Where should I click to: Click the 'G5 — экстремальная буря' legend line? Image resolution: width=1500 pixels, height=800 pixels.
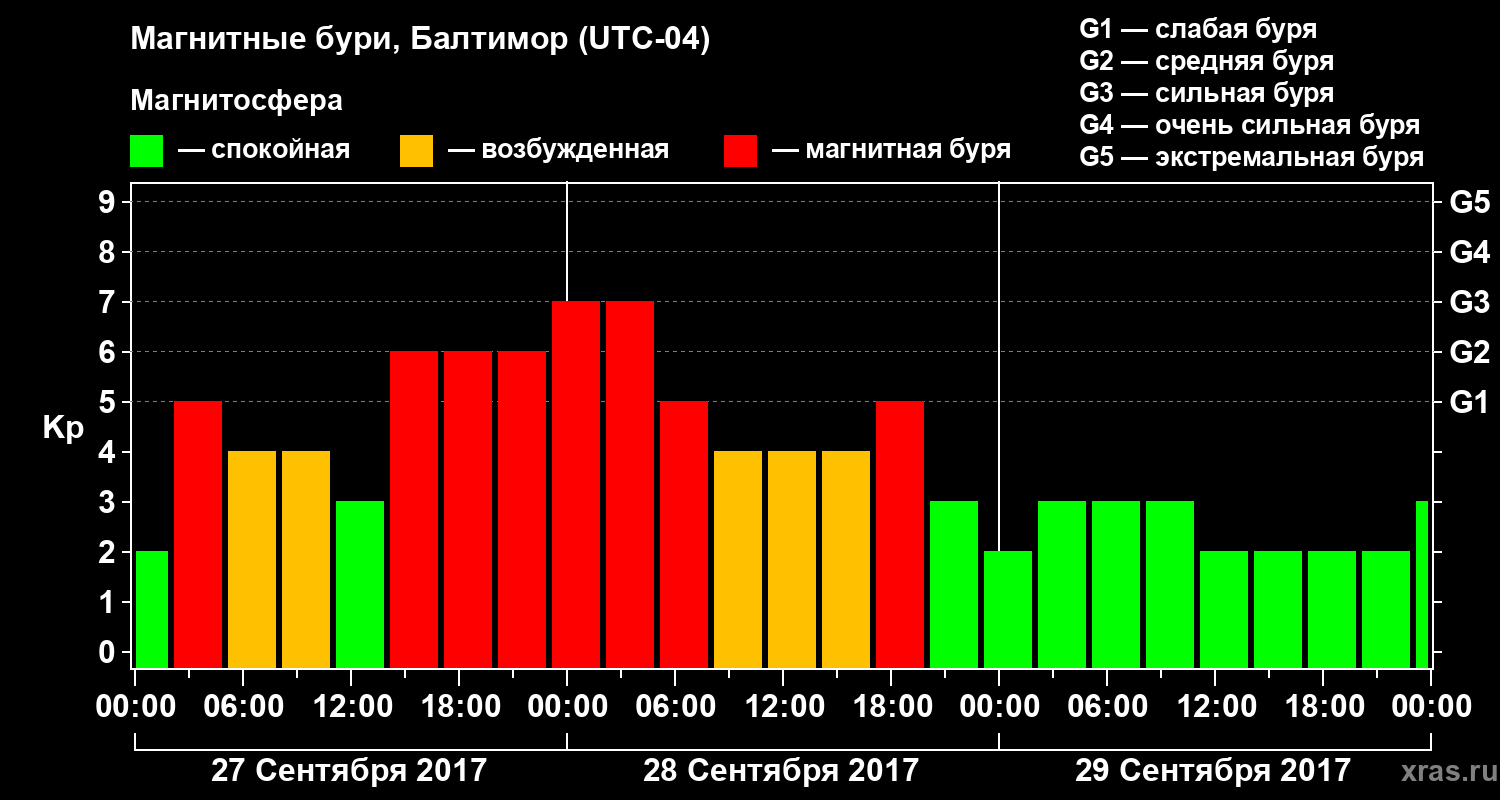coord(1251,157)
